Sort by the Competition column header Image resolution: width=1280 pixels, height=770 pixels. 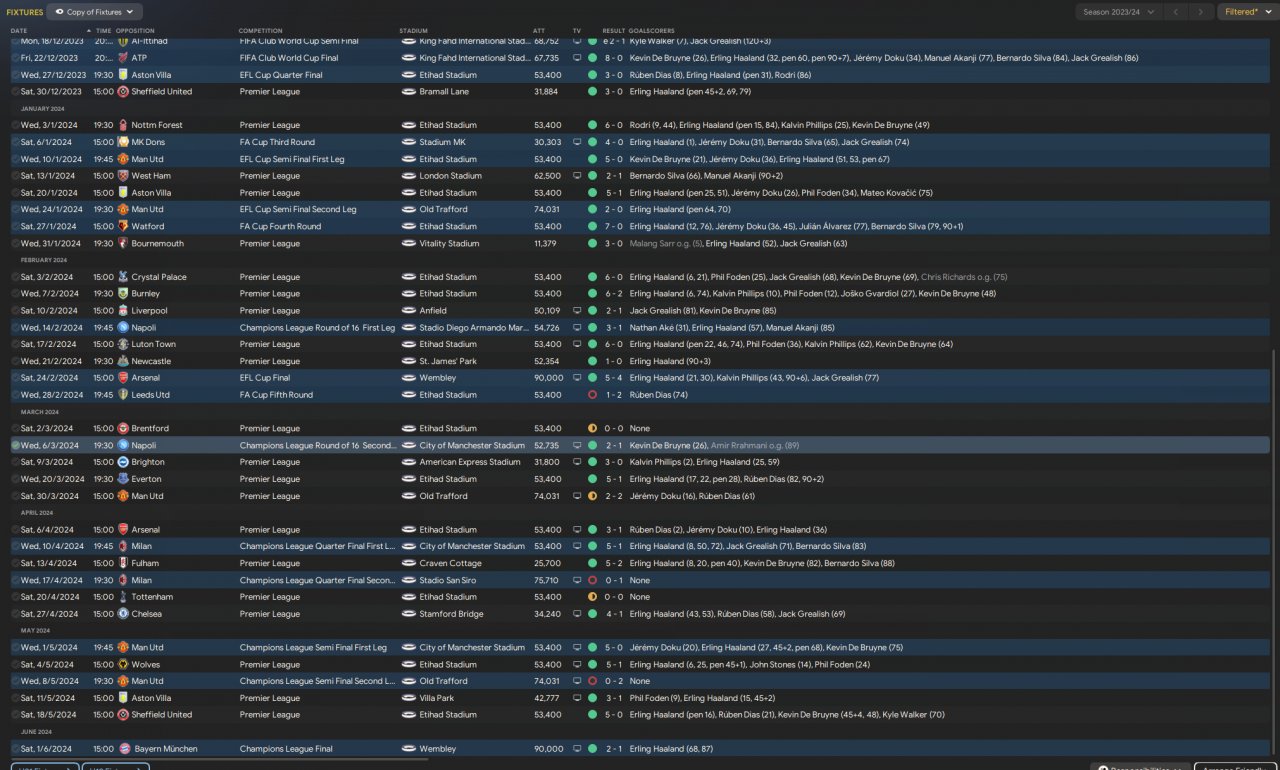(260, 31)
